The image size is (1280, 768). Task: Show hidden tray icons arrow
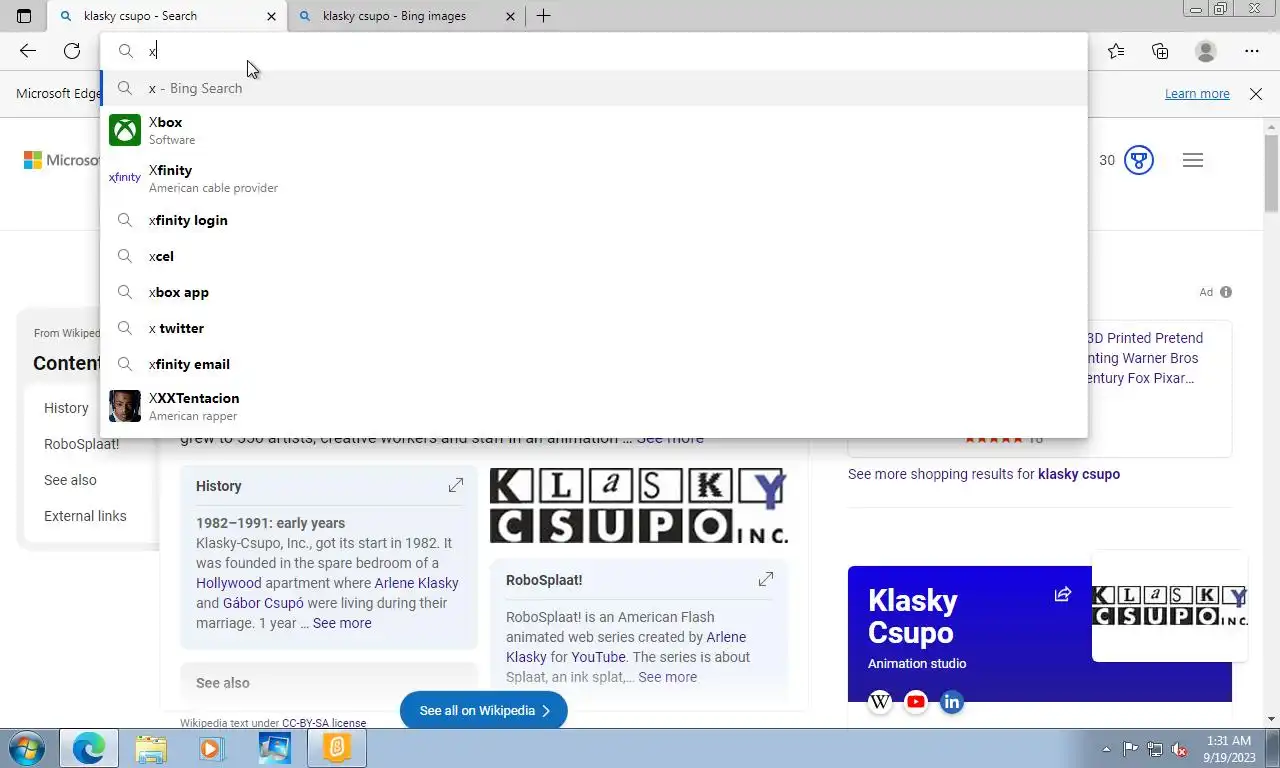(1106, 749)
